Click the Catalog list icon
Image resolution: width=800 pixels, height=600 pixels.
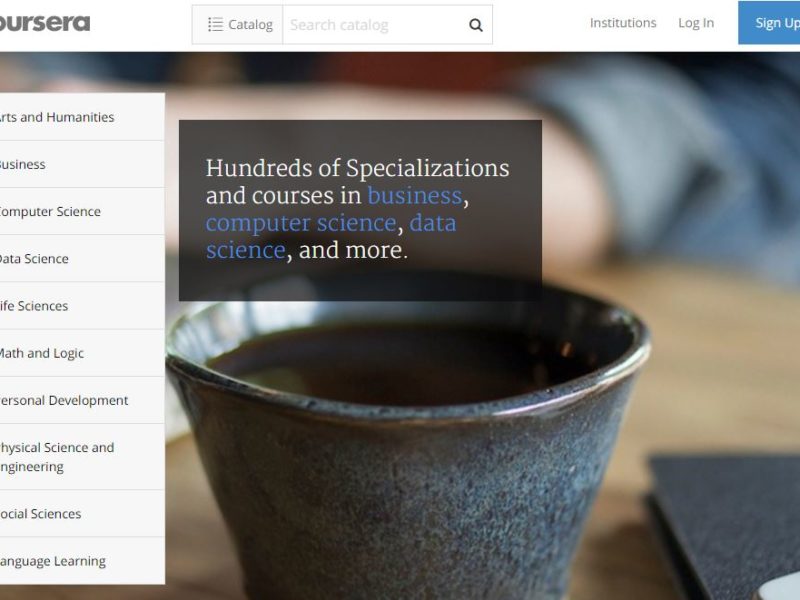coord(215,24)
